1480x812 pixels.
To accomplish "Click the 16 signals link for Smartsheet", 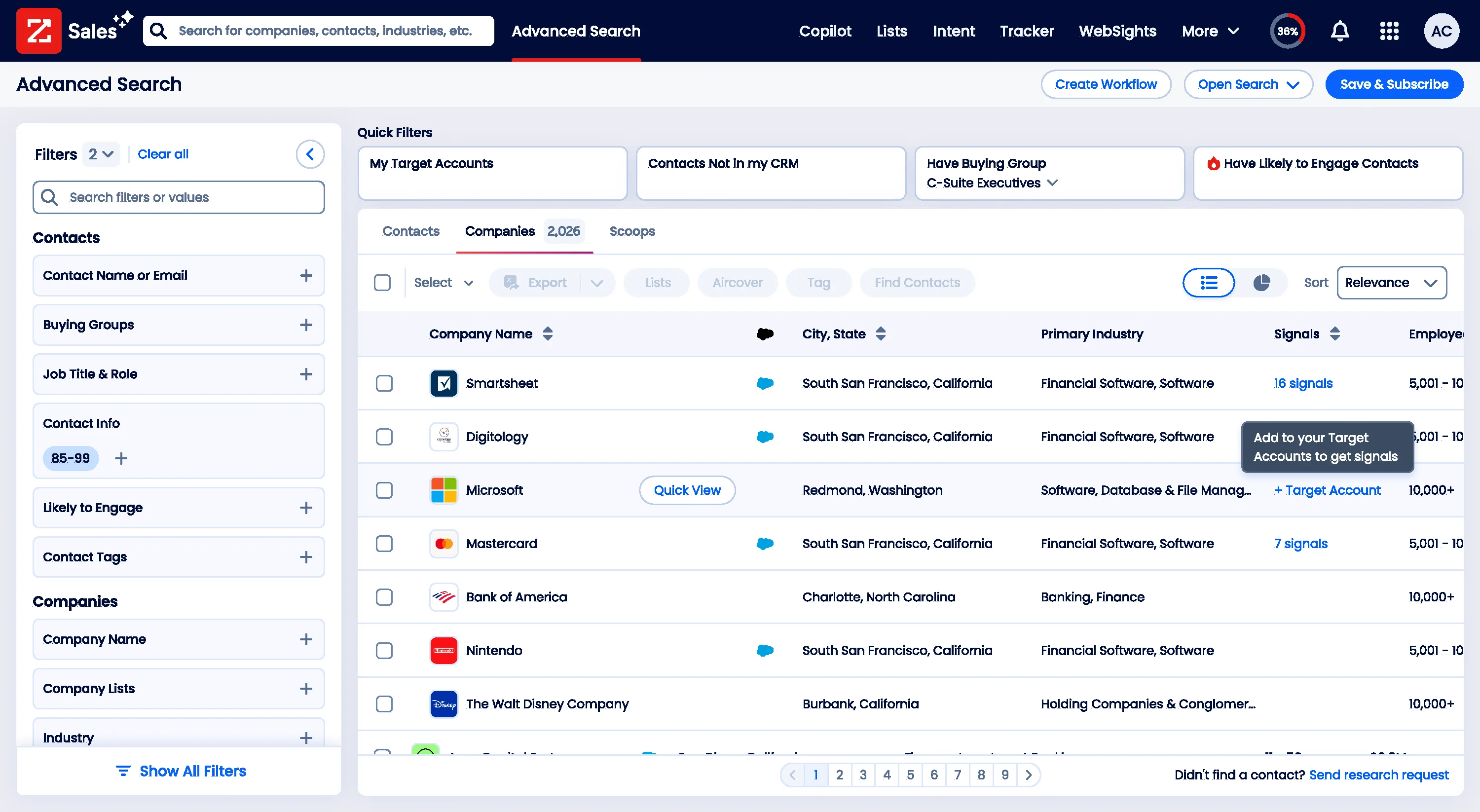I will click(1302, 383).
